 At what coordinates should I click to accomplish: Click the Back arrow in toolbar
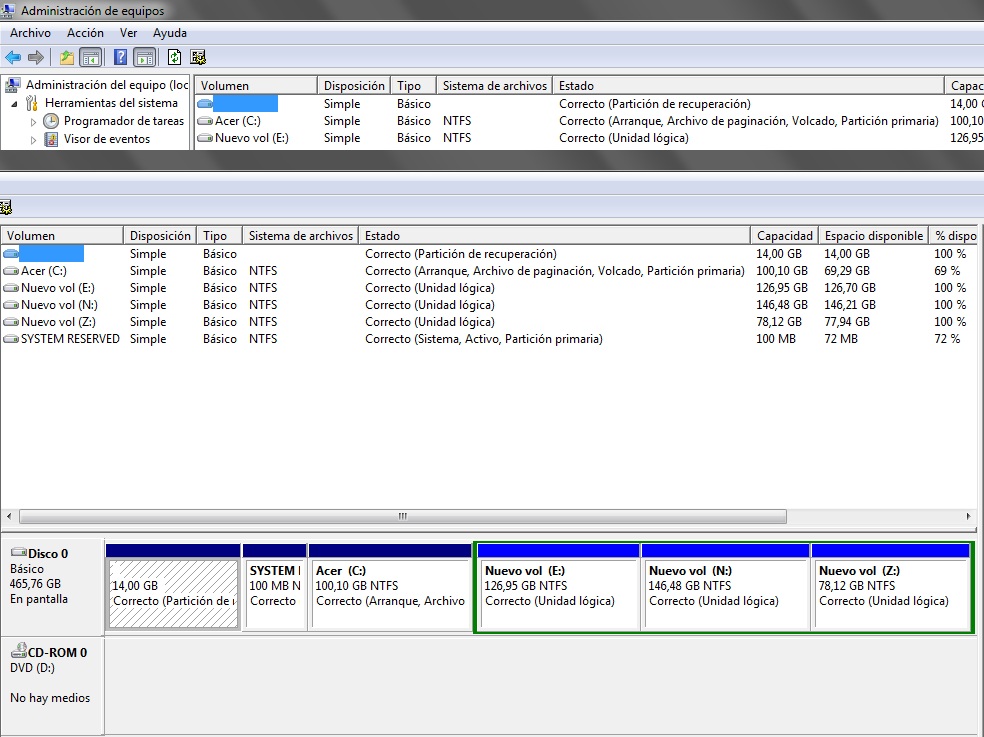[13, 57]
